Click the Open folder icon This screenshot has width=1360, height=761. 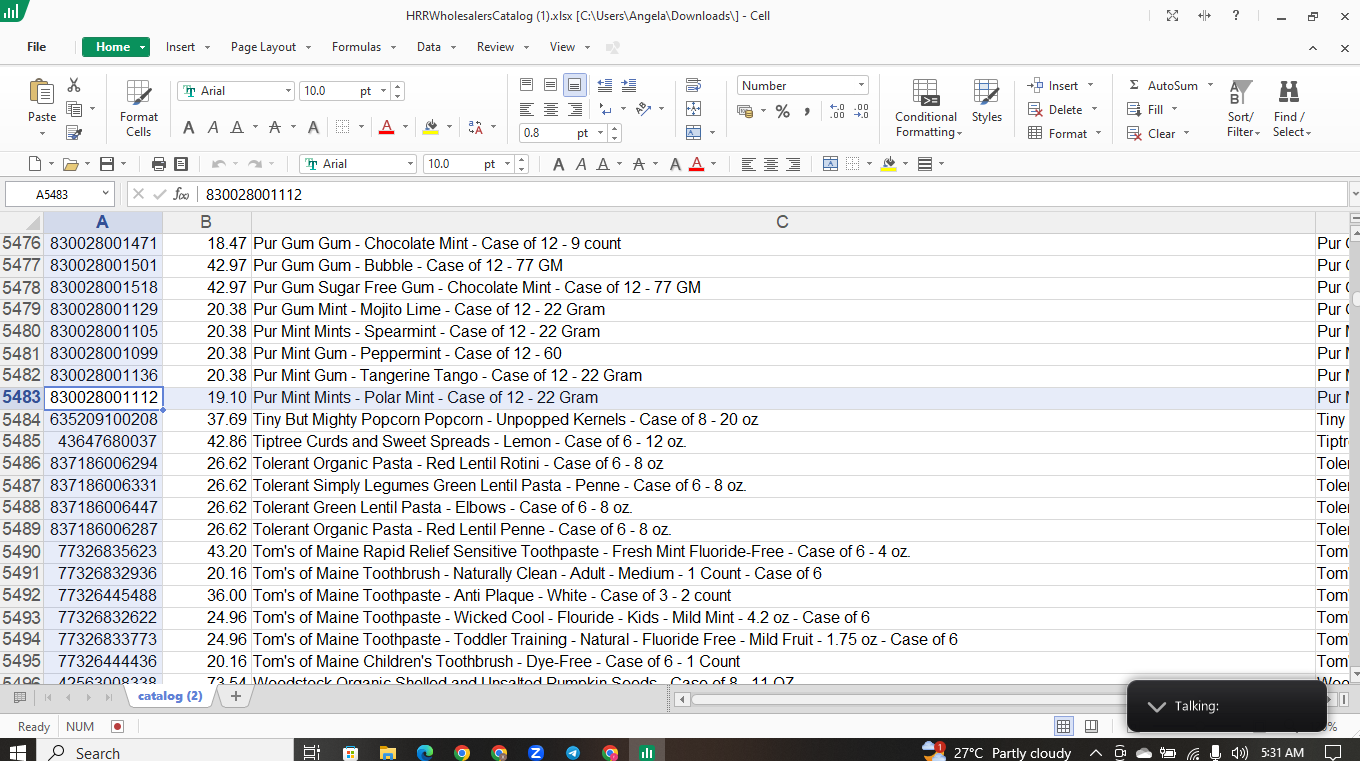coord(70,164)
